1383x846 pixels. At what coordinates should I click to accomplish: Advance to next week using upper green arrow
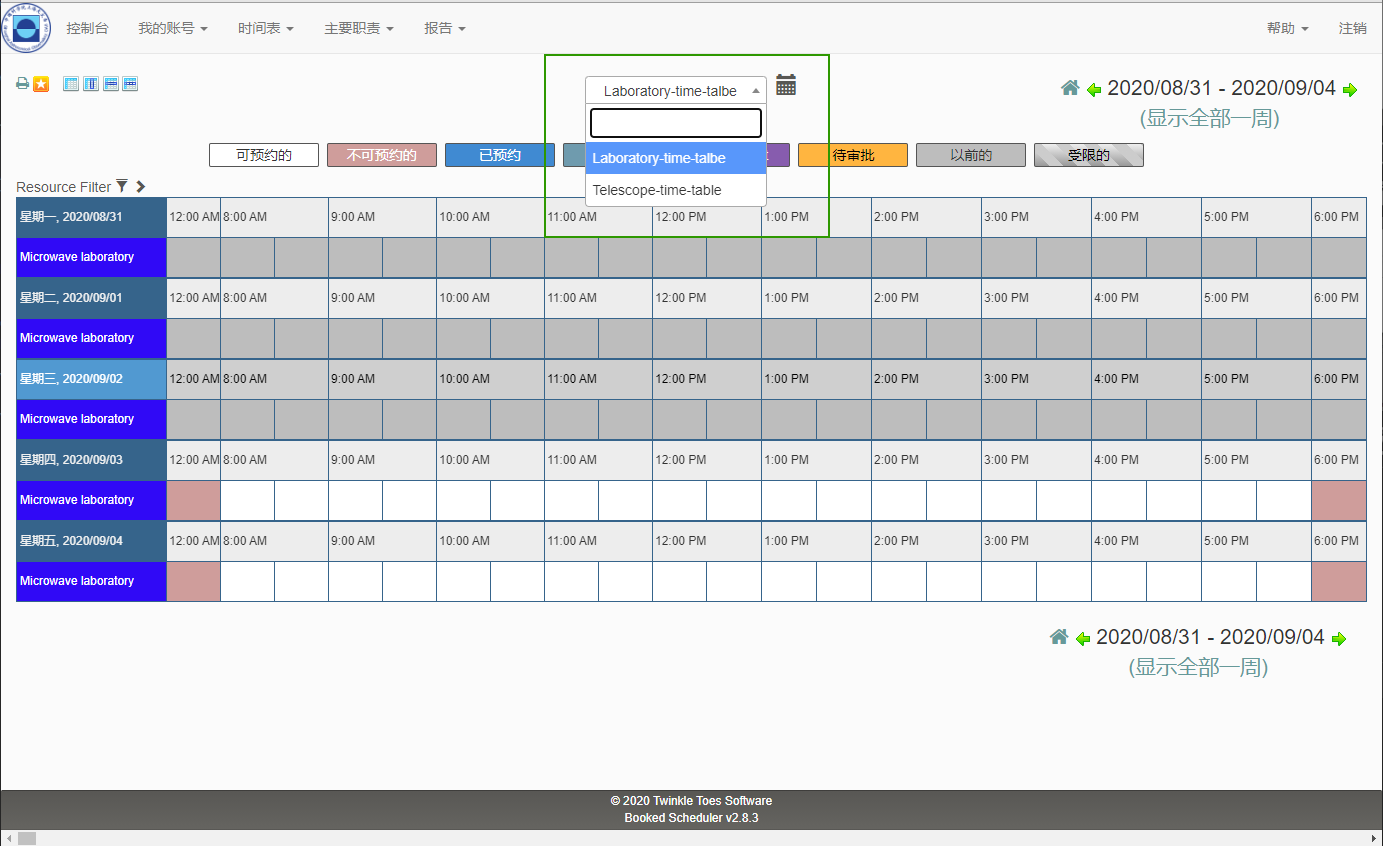[1350, 90]
